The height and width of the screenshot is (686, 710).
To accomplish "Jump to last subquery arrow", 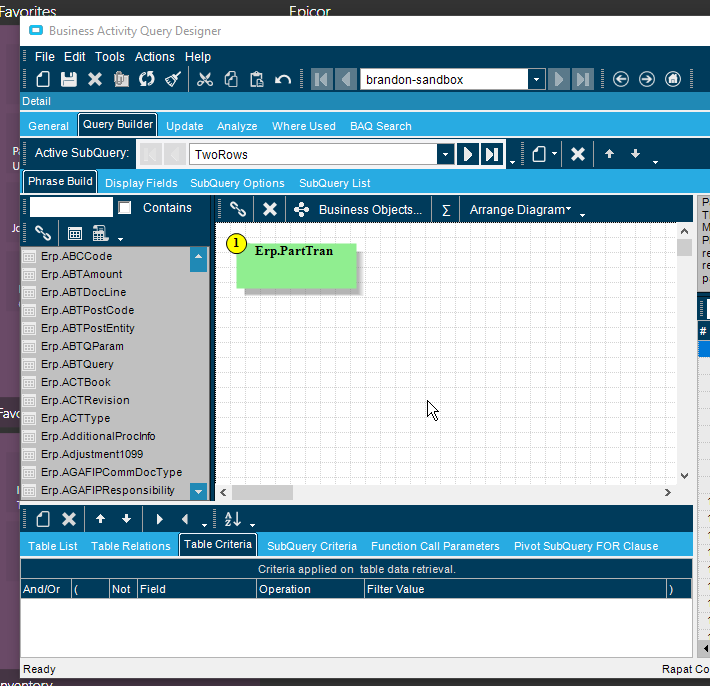I will click(492, 154).
